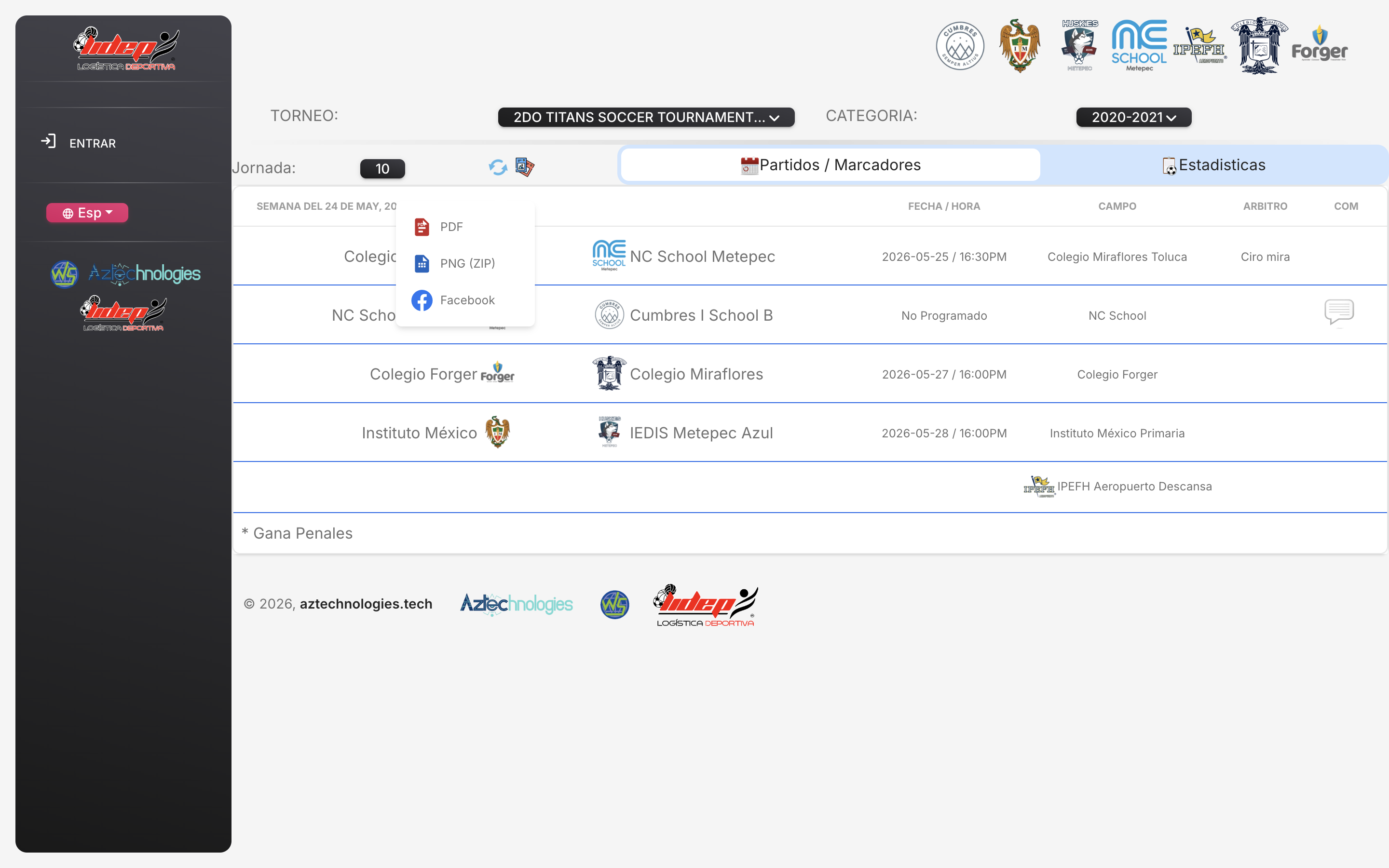Image resolution: width=1389 pixels, height=868 pixels.
Task: Click the WS round logo in footer
Action: (615, 605)
